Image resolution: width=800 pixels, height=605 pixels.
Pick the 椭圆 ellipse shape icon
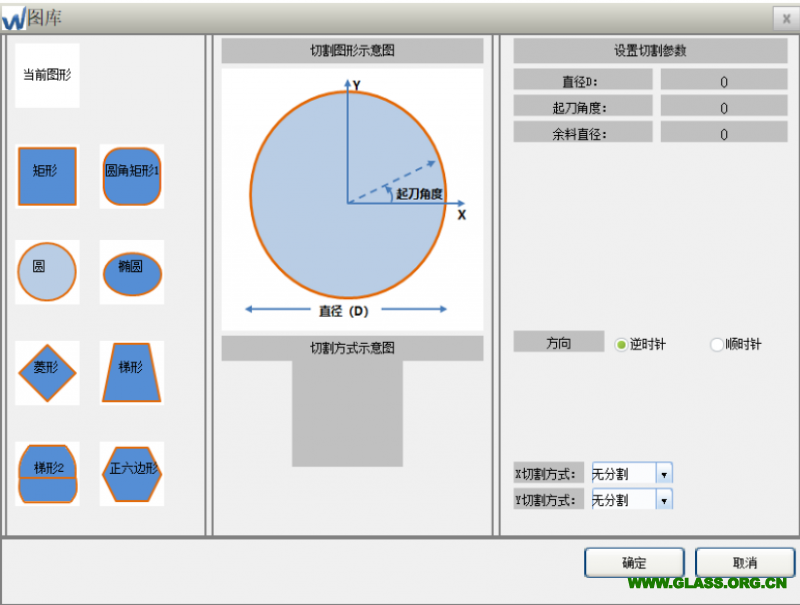(x=132, y=272)
